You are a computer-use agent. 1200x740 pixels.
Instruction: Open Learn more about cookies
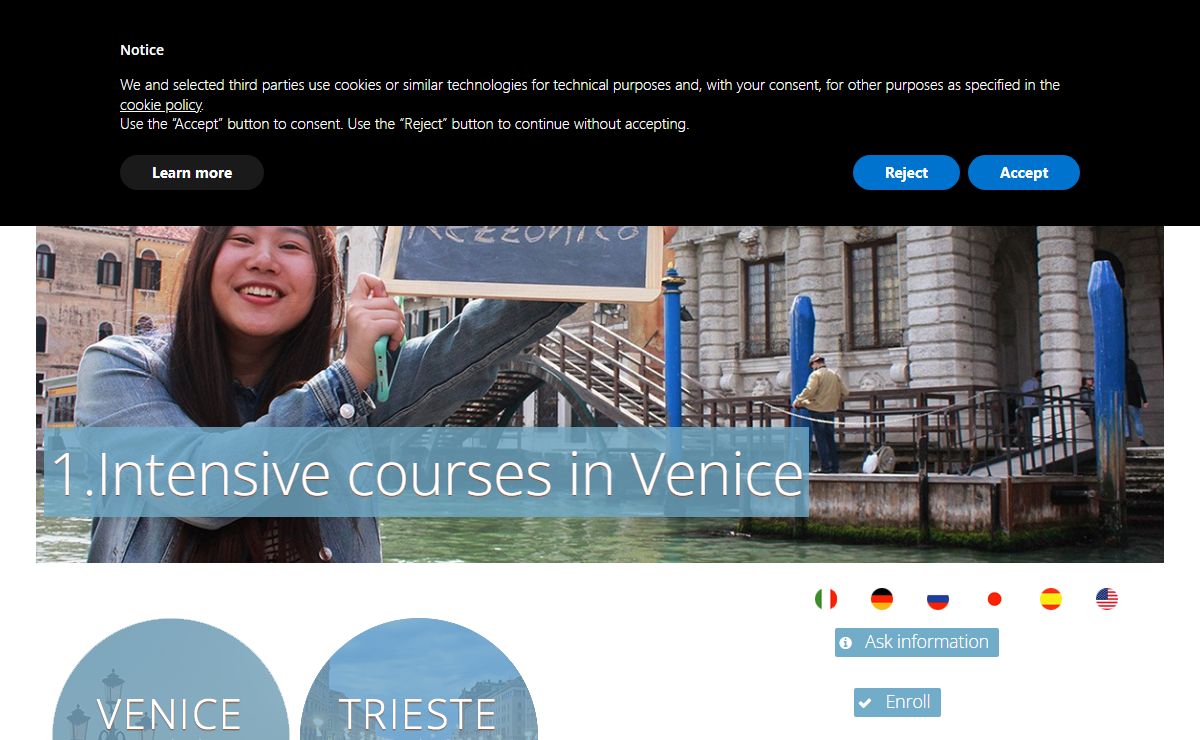192,172
